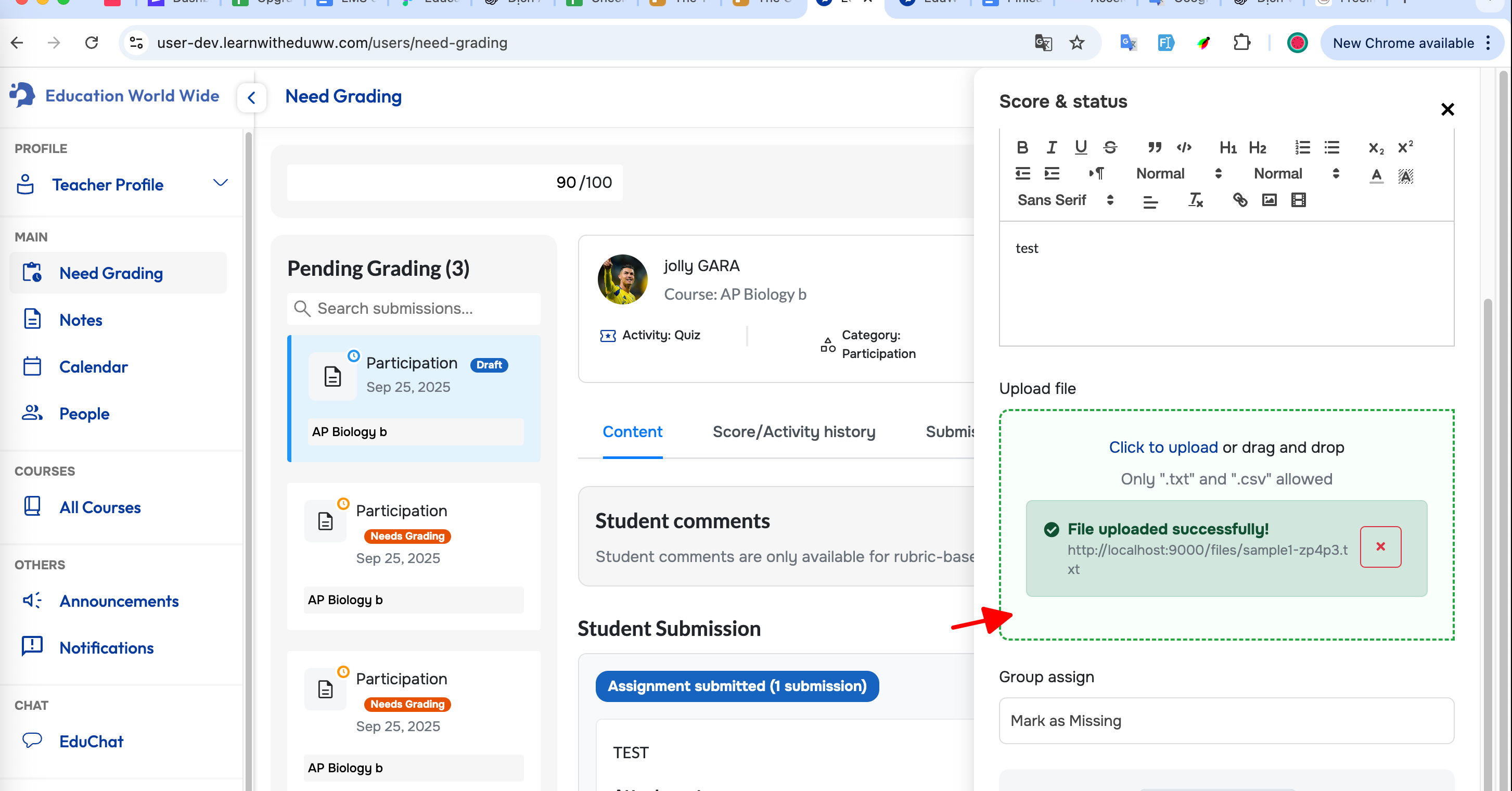1512x791 pixels.
Task: Click the 'Click to upload' link
Action: coord(1163,448)
